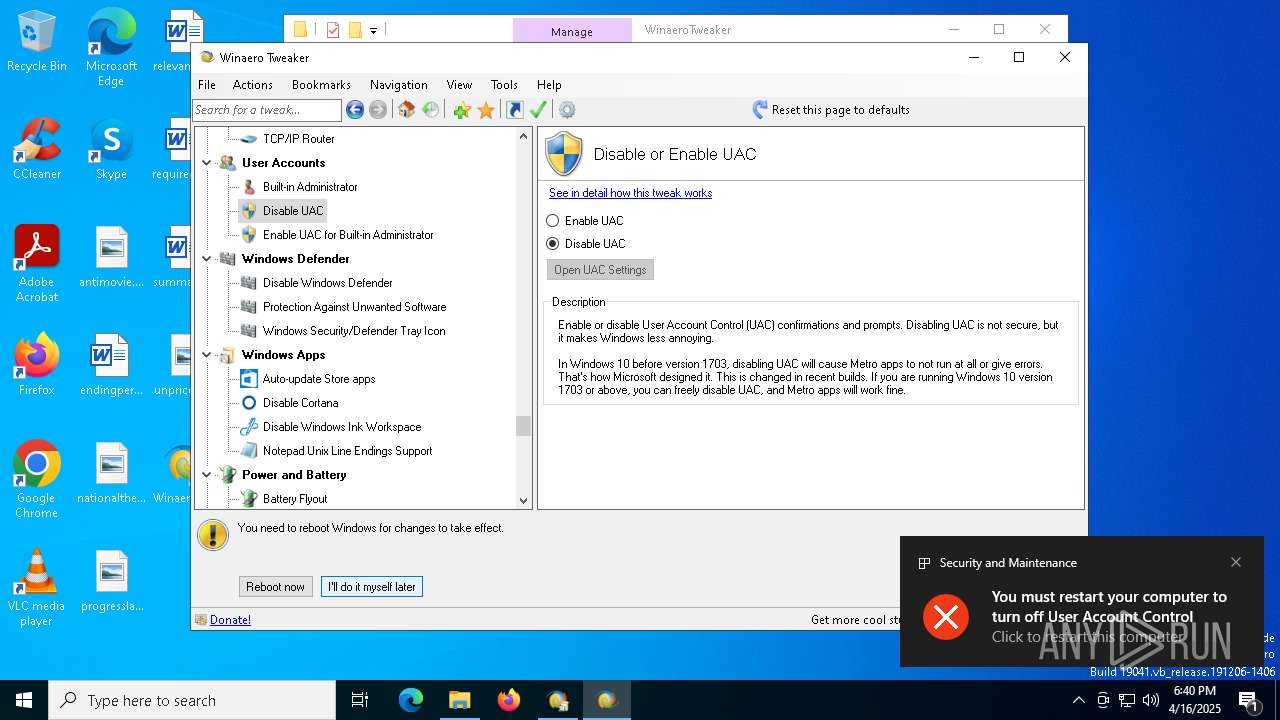Add this tweak to bookmarks
Viewport: 1280px width, 720px height.
462,110
